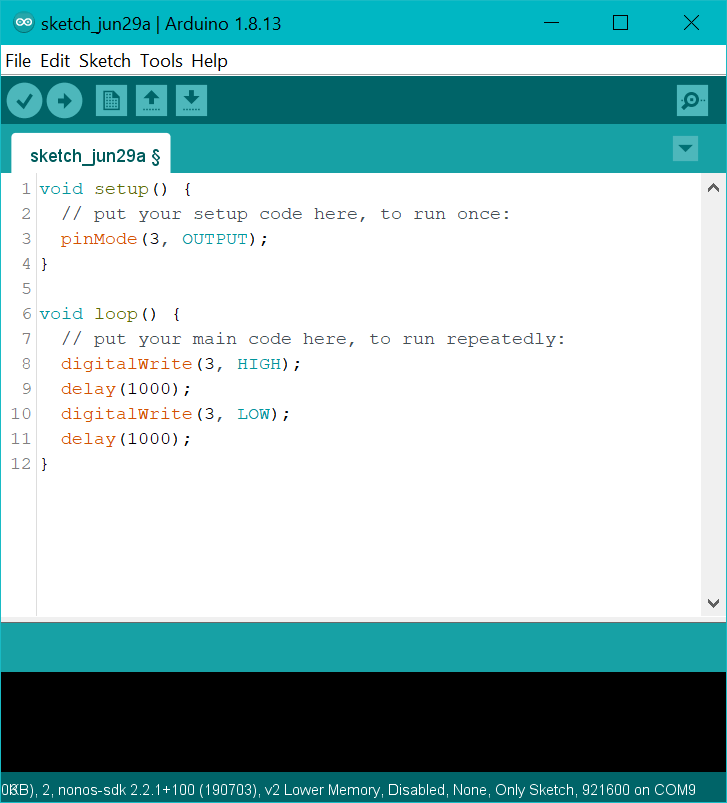Click the Verify checkmark button
This screenshot has height=803, width=727.
click(x=24, y=100)
